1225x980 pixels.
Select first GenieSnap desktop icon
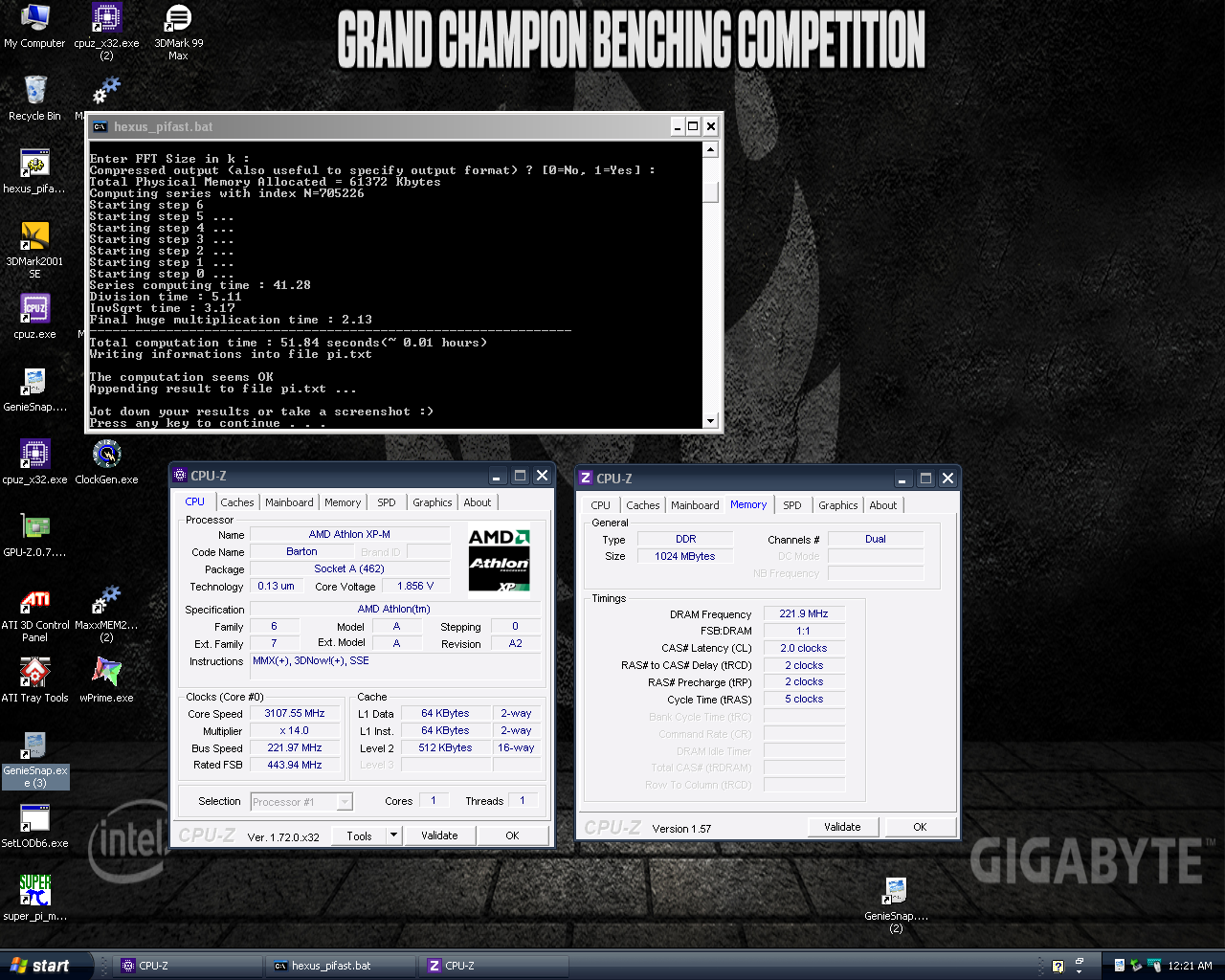click(34, 390)
